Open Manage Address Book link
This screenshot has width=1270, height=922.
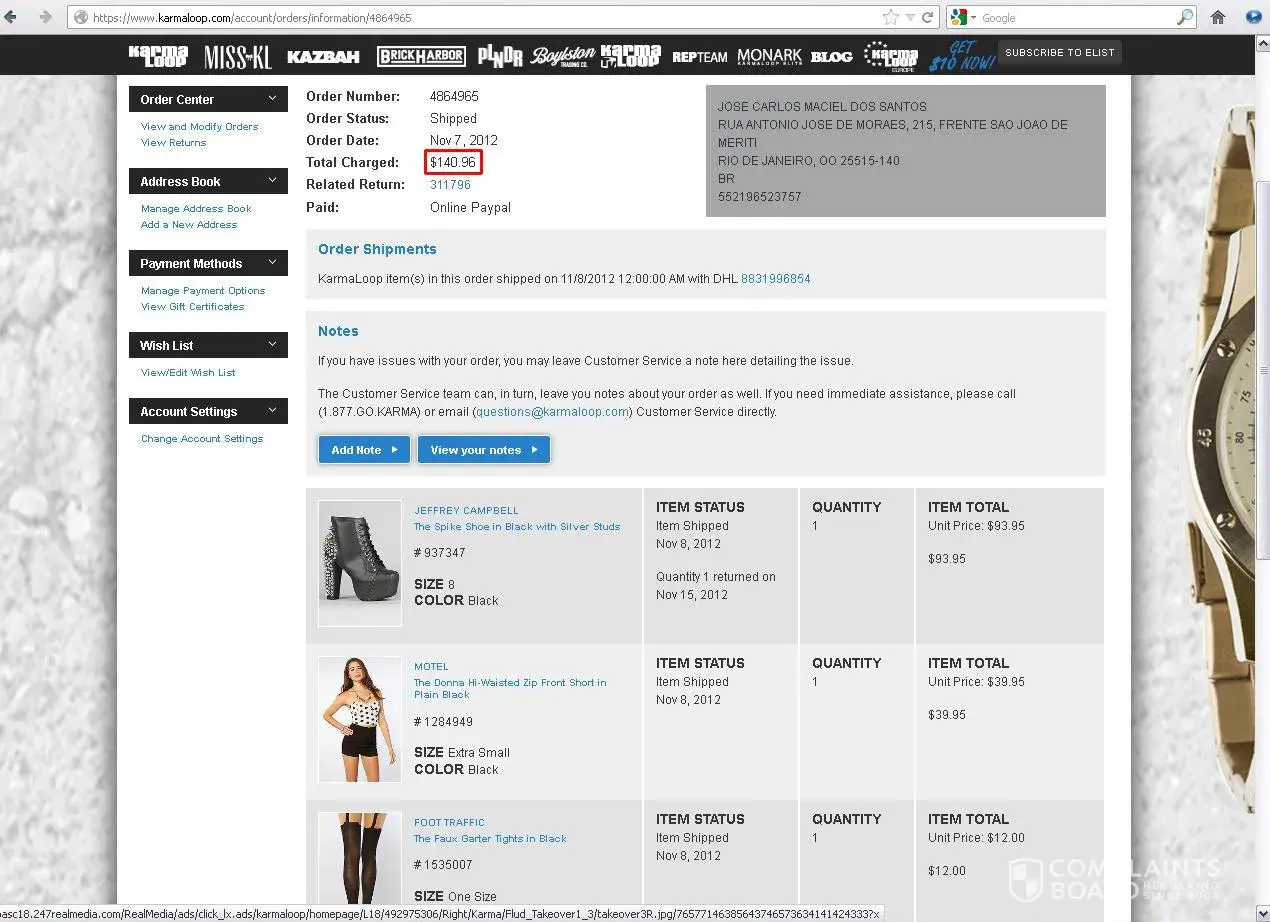pos(196,209)
